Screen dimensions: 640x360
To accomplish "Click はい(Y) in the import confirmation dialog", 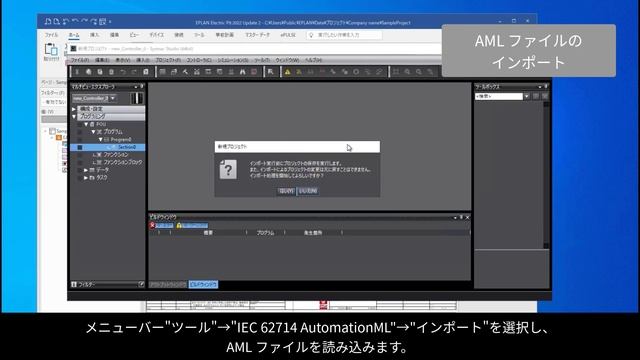I will [x=286, y=191].
